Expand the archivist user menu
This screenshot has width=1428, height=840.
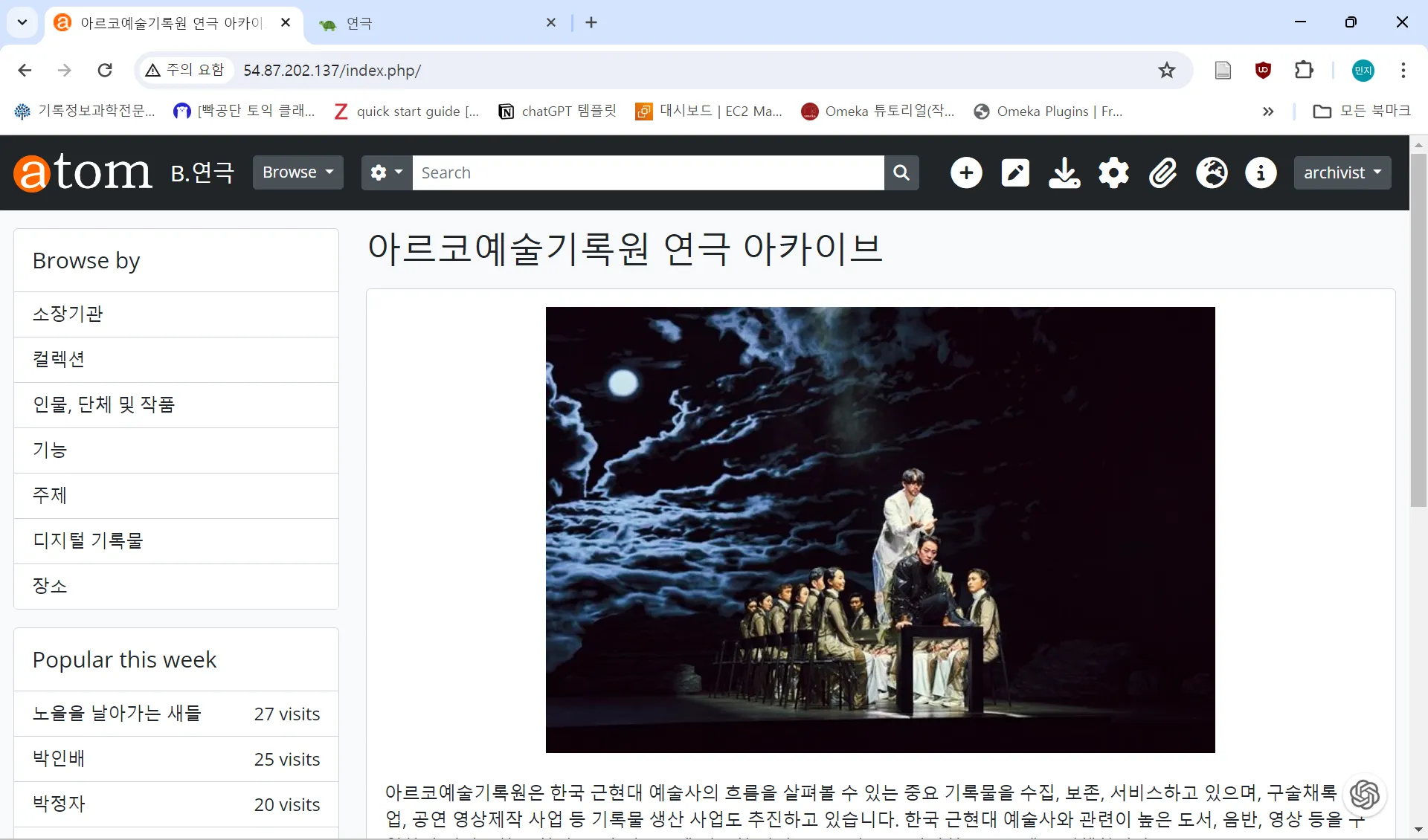pos(1342,172)
